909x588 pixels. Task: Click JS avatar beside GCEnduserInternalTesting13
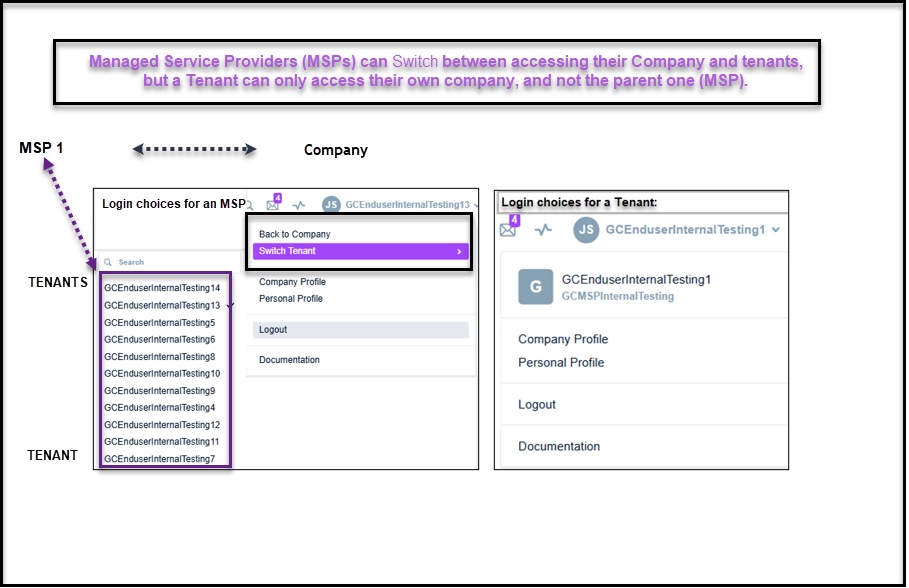(x=331, y=204)
